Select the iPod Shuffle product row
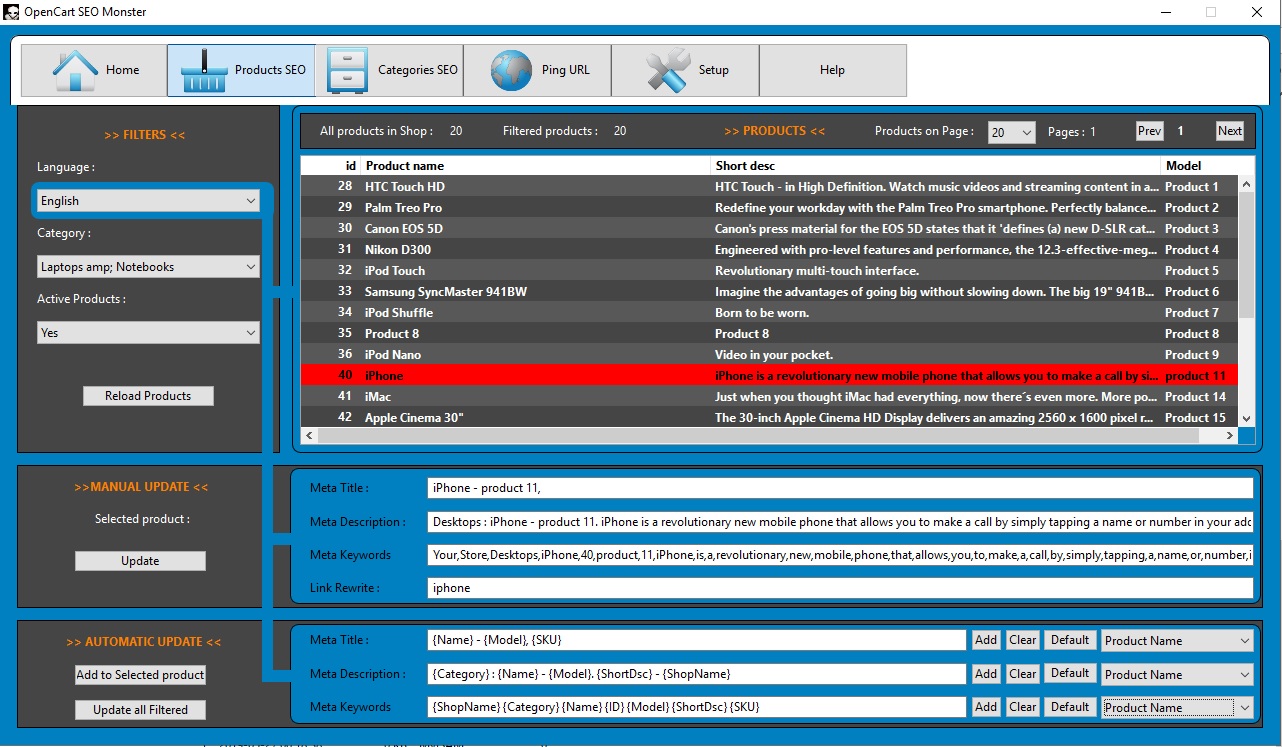1282x747 pixels. tap(769, 313)
